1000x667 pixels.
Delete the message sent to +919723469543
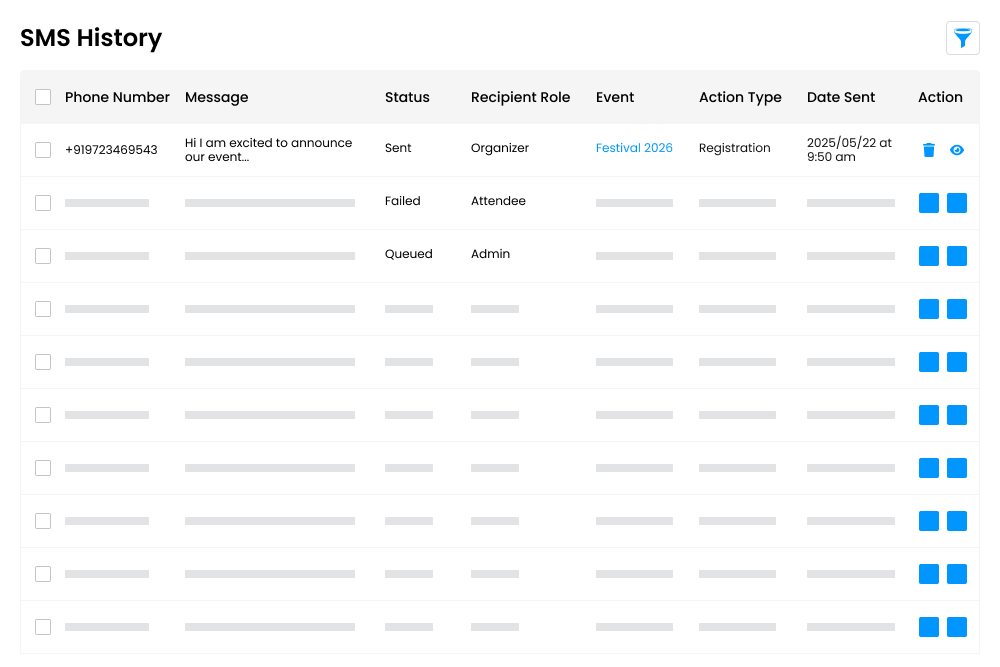pos(928,149)
